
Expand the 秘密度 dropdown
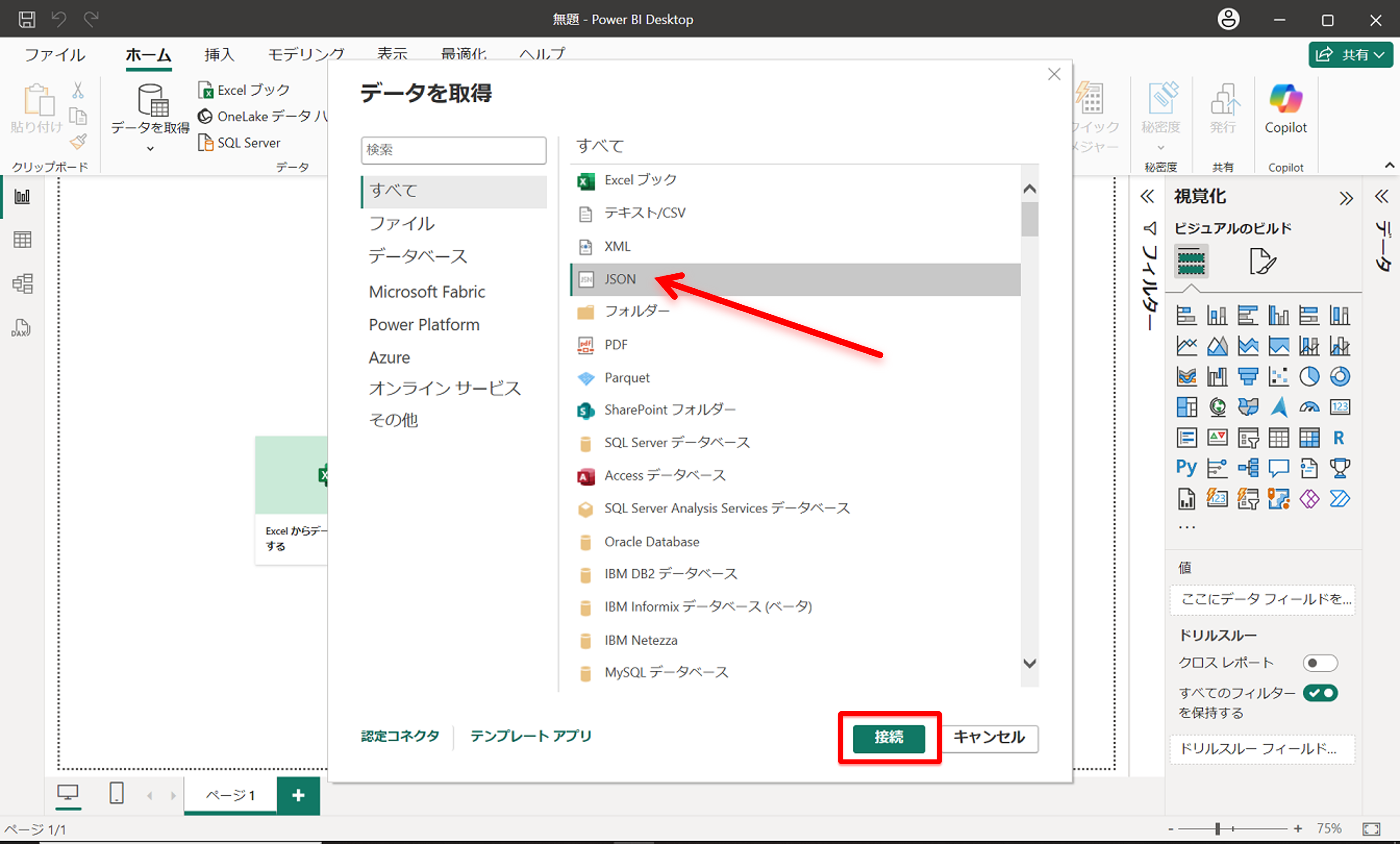click(x=1161, y=148)
